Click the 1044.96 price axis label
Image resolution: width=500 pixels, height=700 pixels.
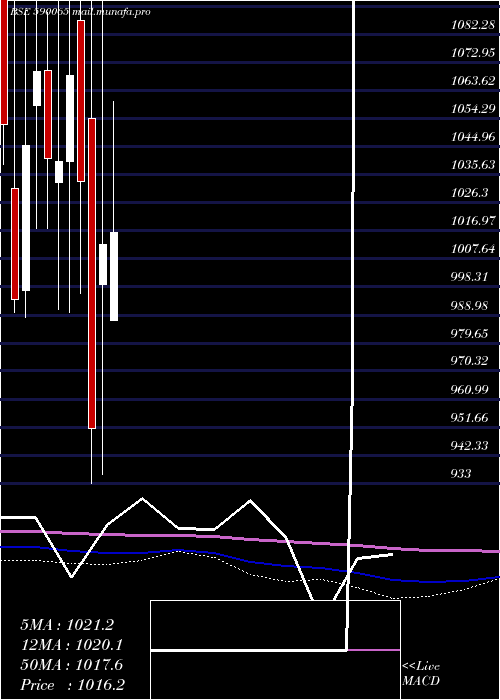click(473, 137)
